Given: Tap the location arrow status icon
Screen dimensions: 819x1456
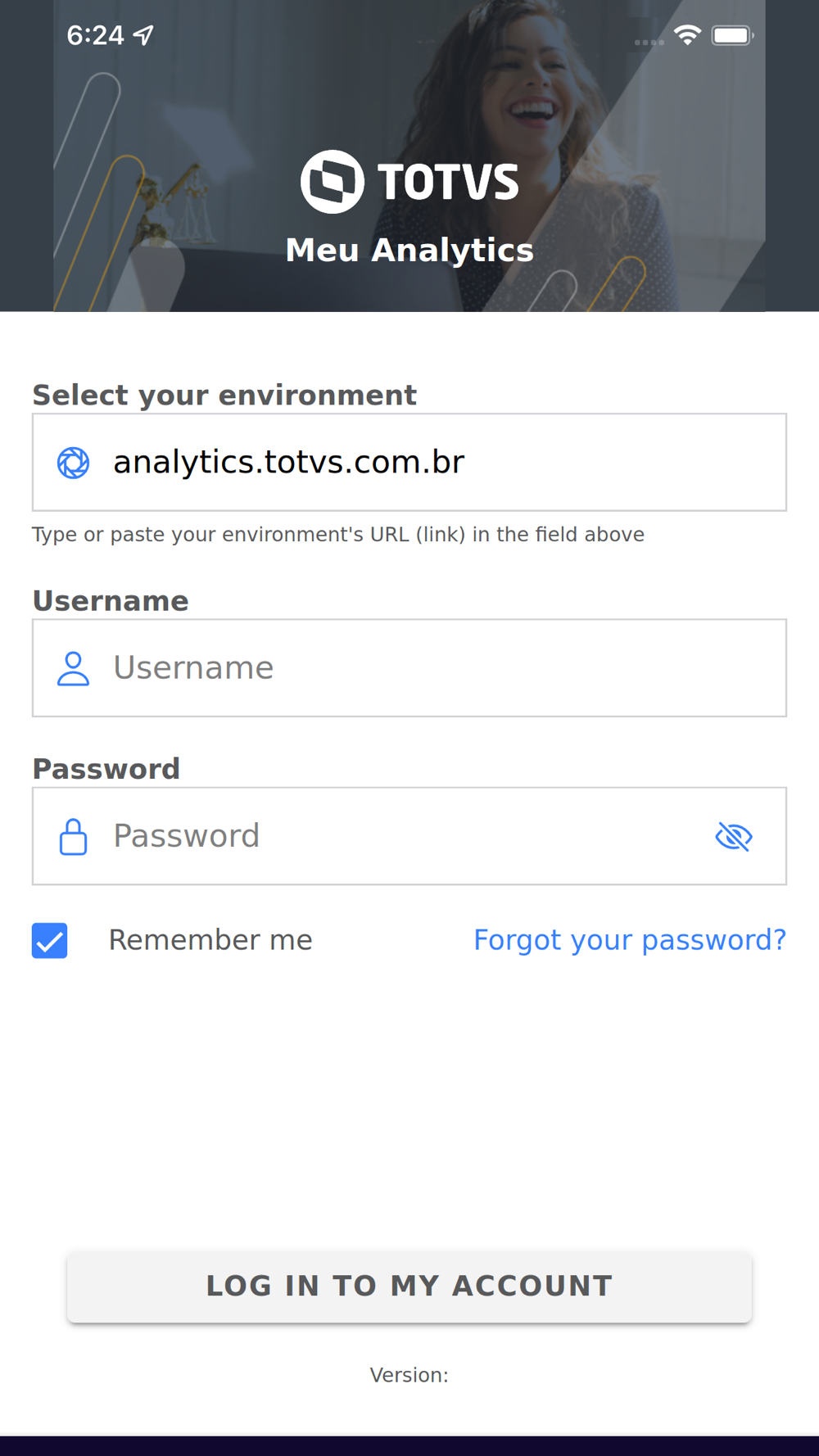Looking at the screenshot, I should 144,35.
